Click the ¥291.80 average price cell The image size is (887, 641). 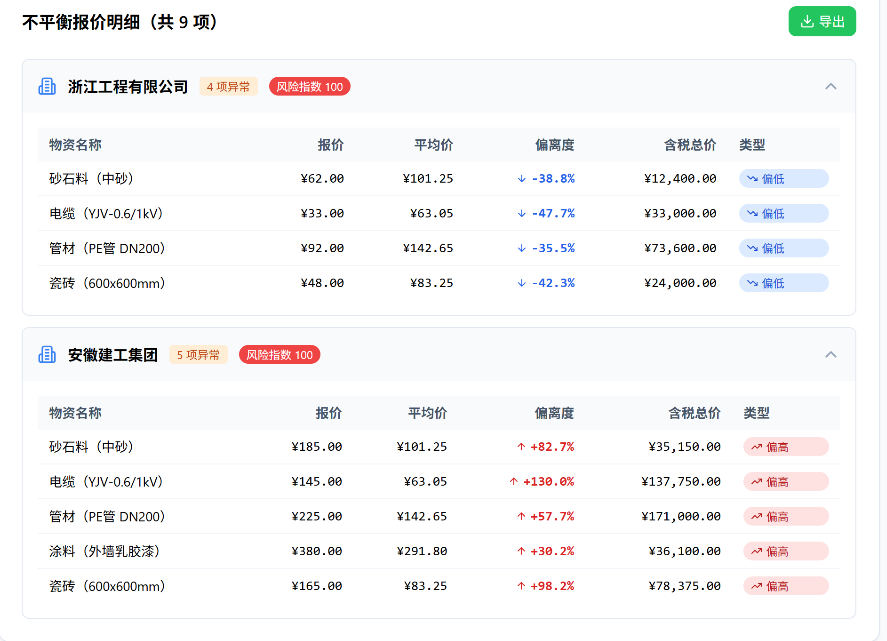(422, 551)
